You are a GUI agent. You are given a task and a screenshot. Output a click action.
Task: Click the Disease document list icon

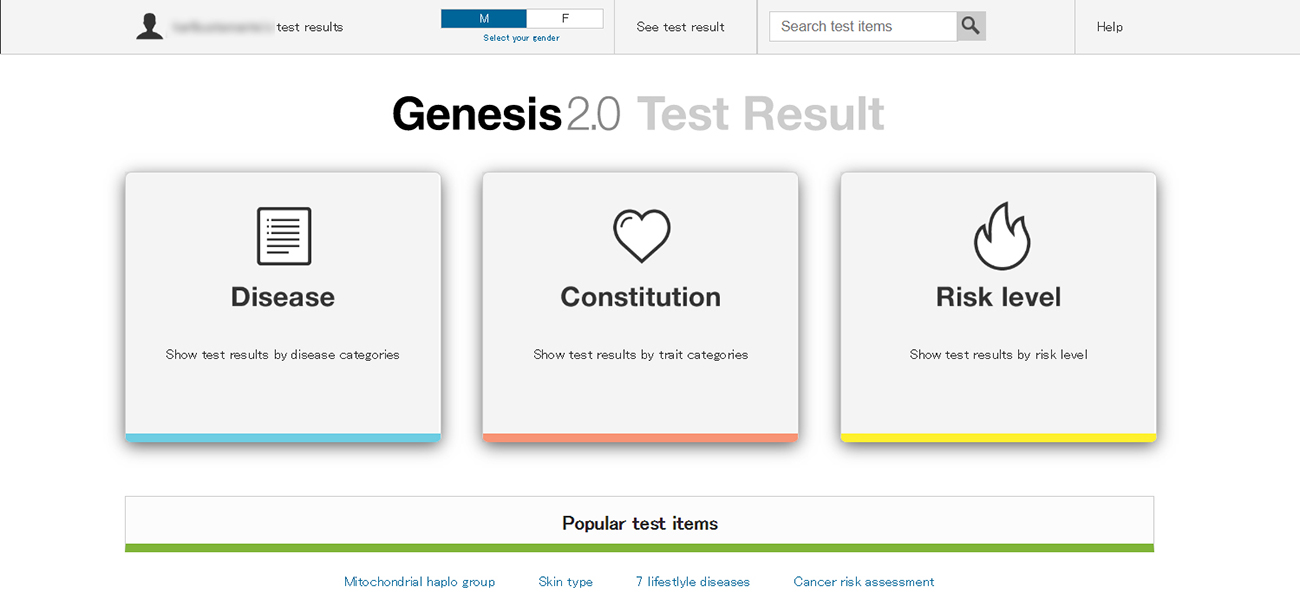284,236
